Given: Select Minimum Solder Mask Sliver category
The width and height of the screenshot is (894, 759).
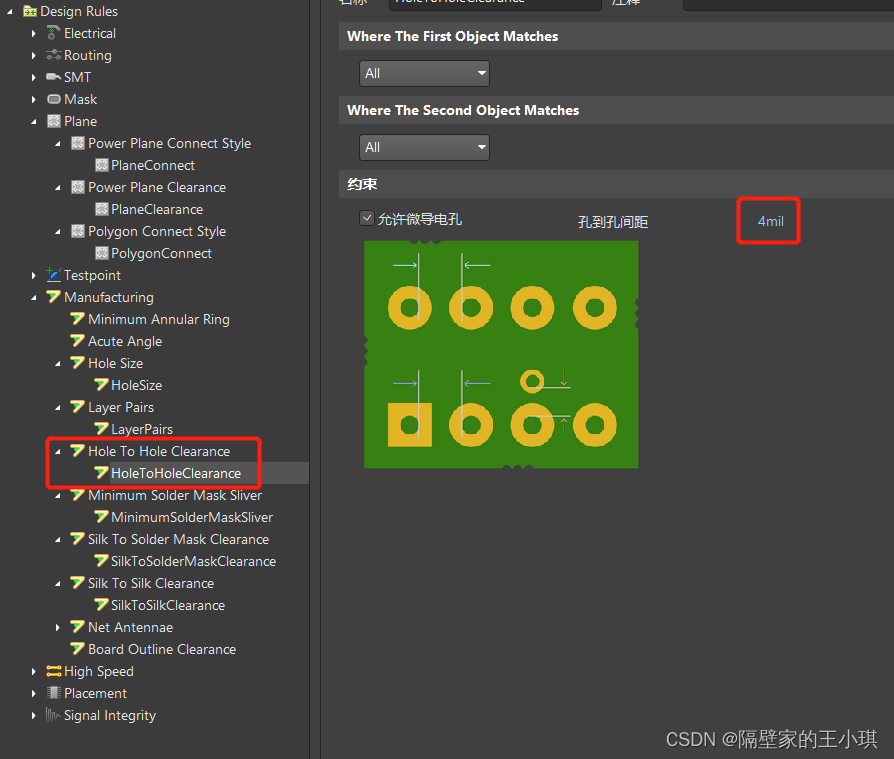Looking at the screenshot, I should pyautogui.click(x=175, y=495).
